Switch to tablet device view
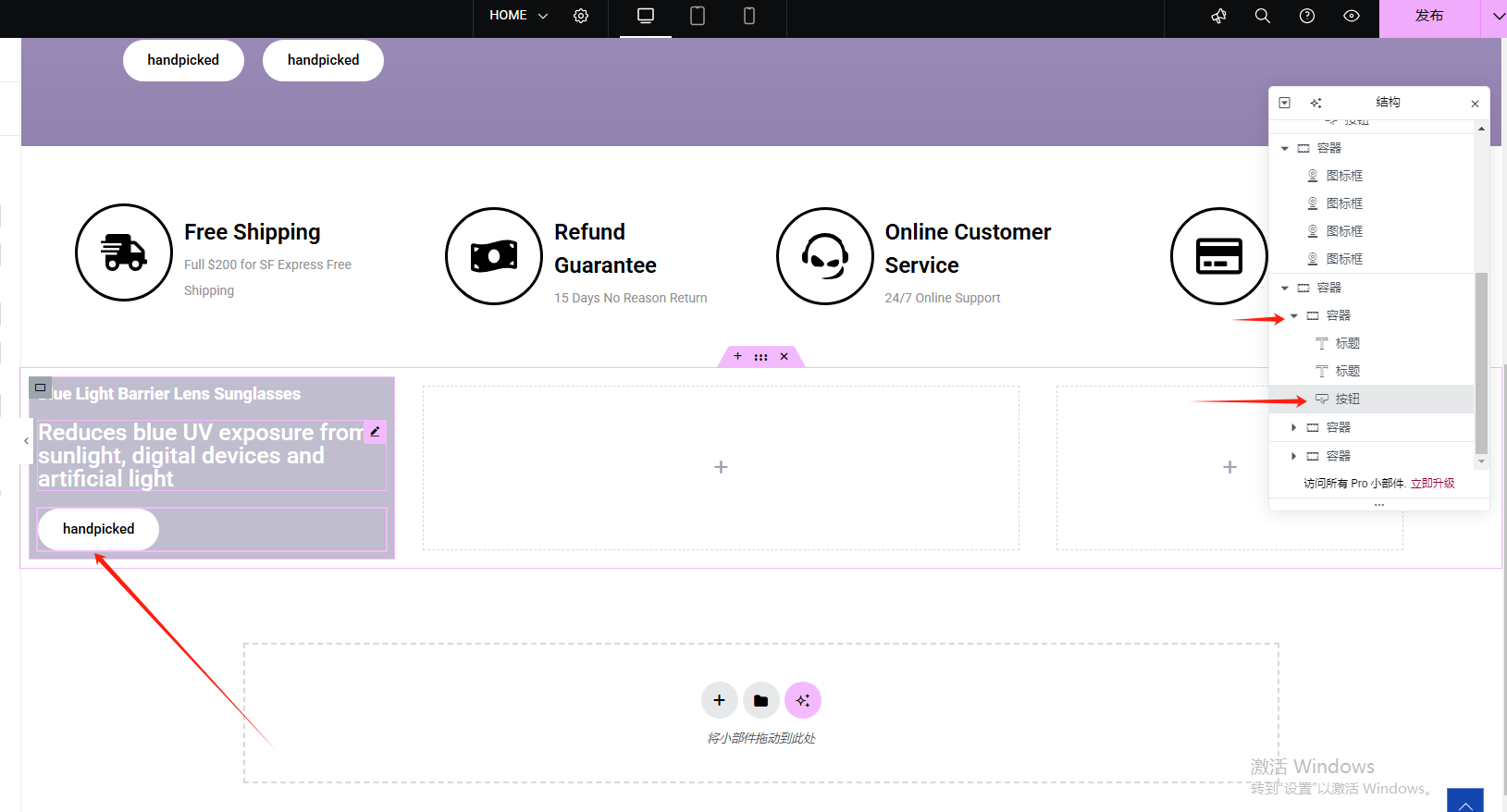1507x812 pixels. pos(698,16)
